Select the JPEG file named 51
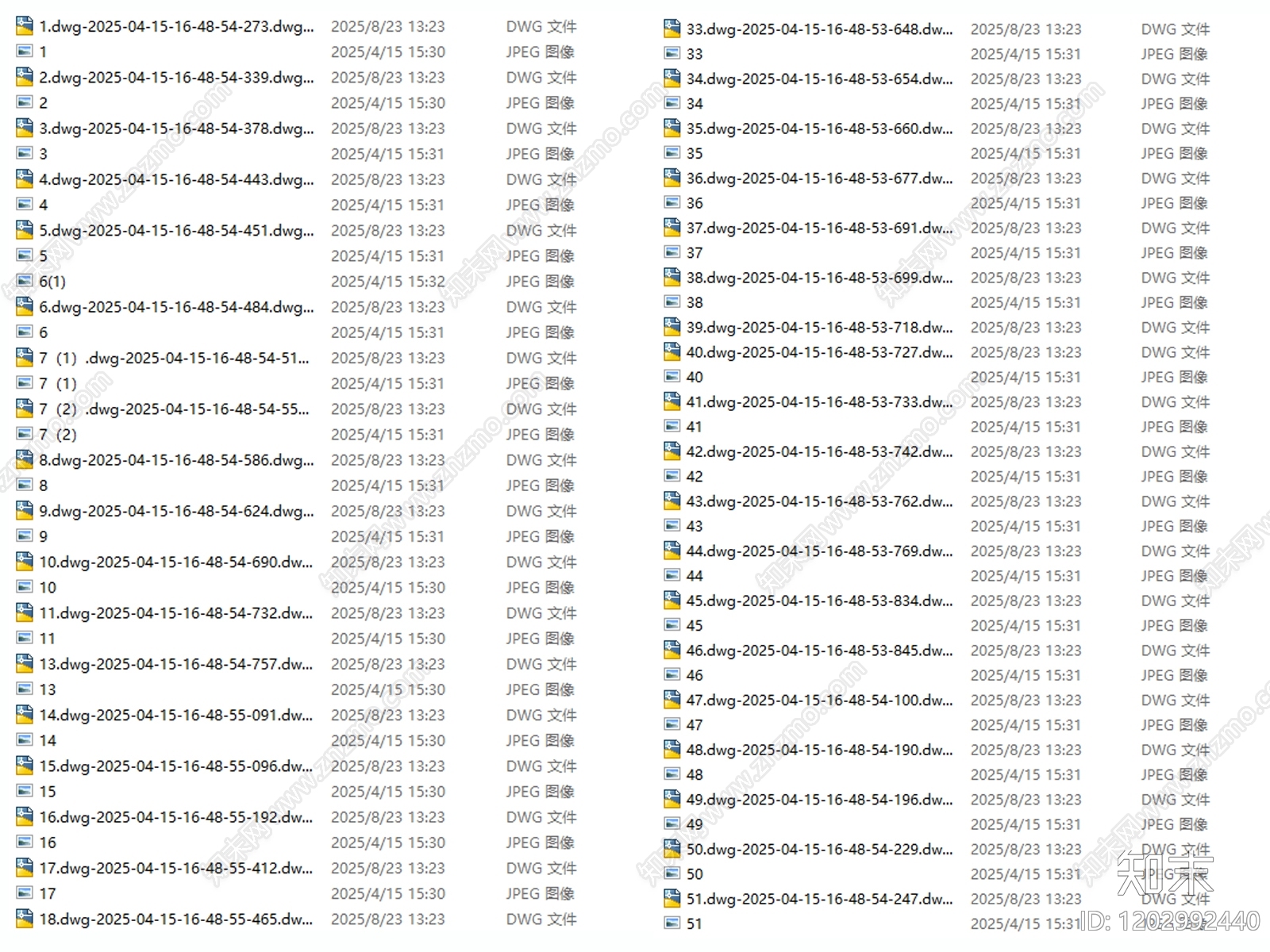The width and height of the screenshot is (1270, 952). coord(695,923)
